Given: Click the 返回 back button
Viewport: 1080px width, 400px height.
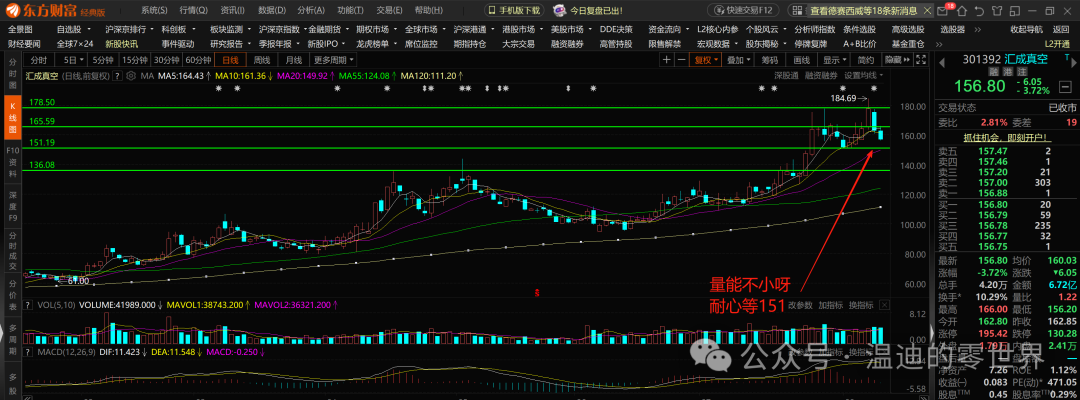Looking at the screenshot, I should point(1061,30).
